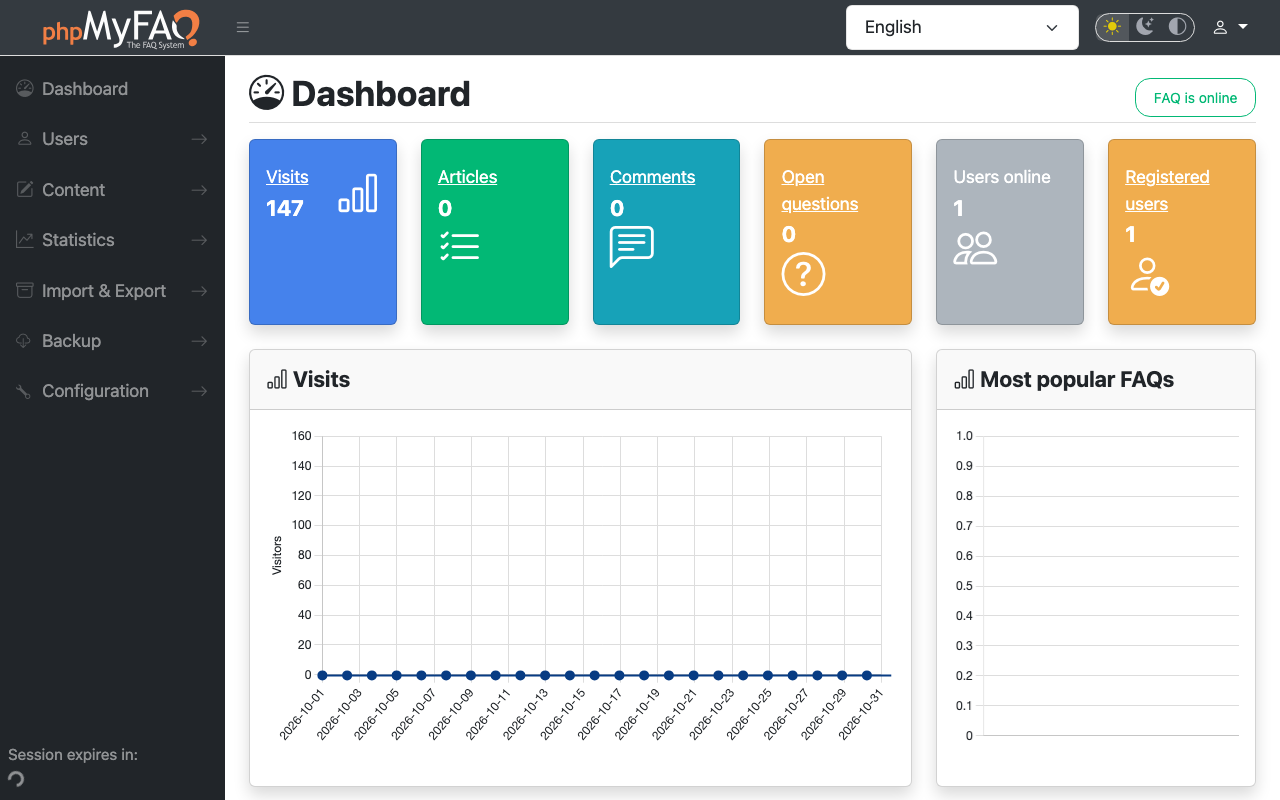Toggle the sidebar hamburger menu icon

point(243,27)
